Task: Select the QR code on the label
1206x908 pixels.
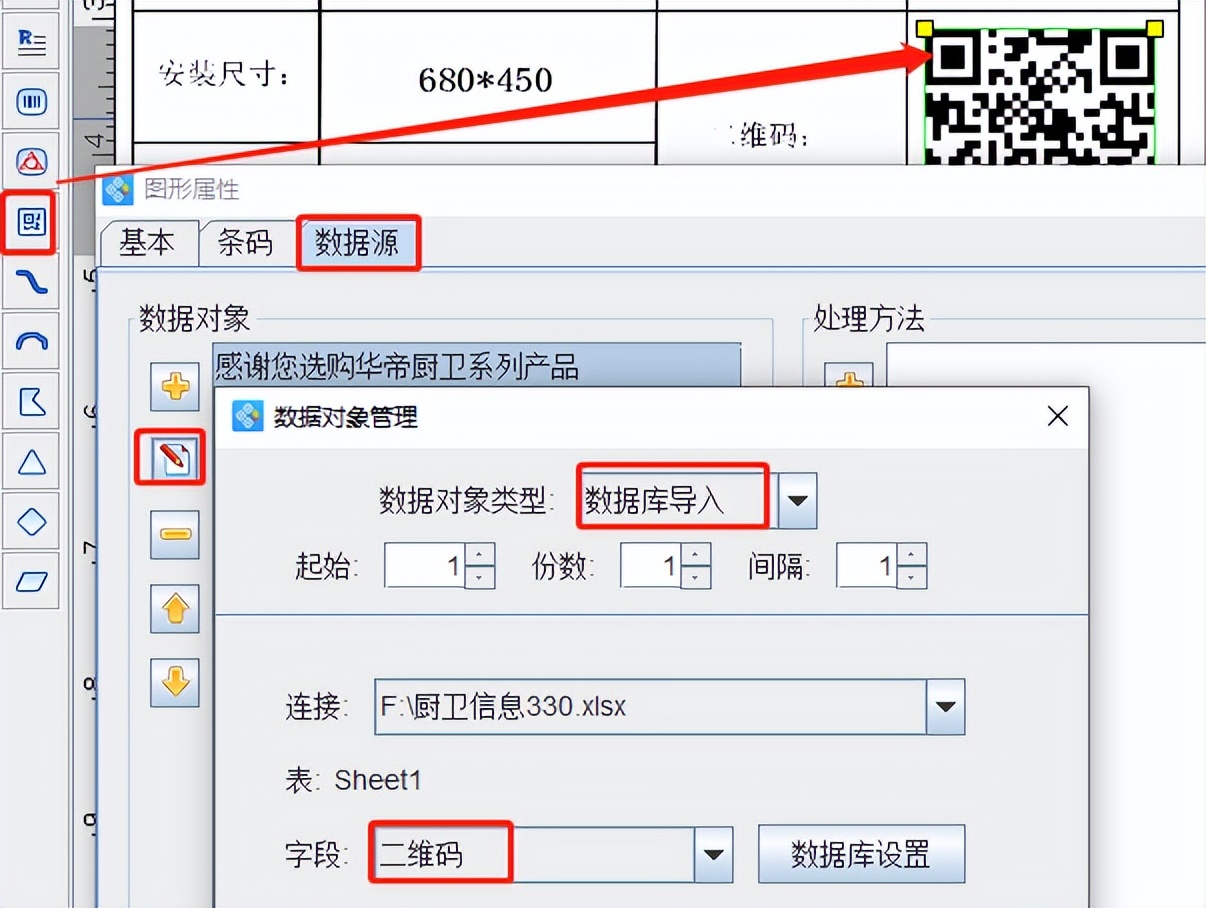Action: (1041, 96)
